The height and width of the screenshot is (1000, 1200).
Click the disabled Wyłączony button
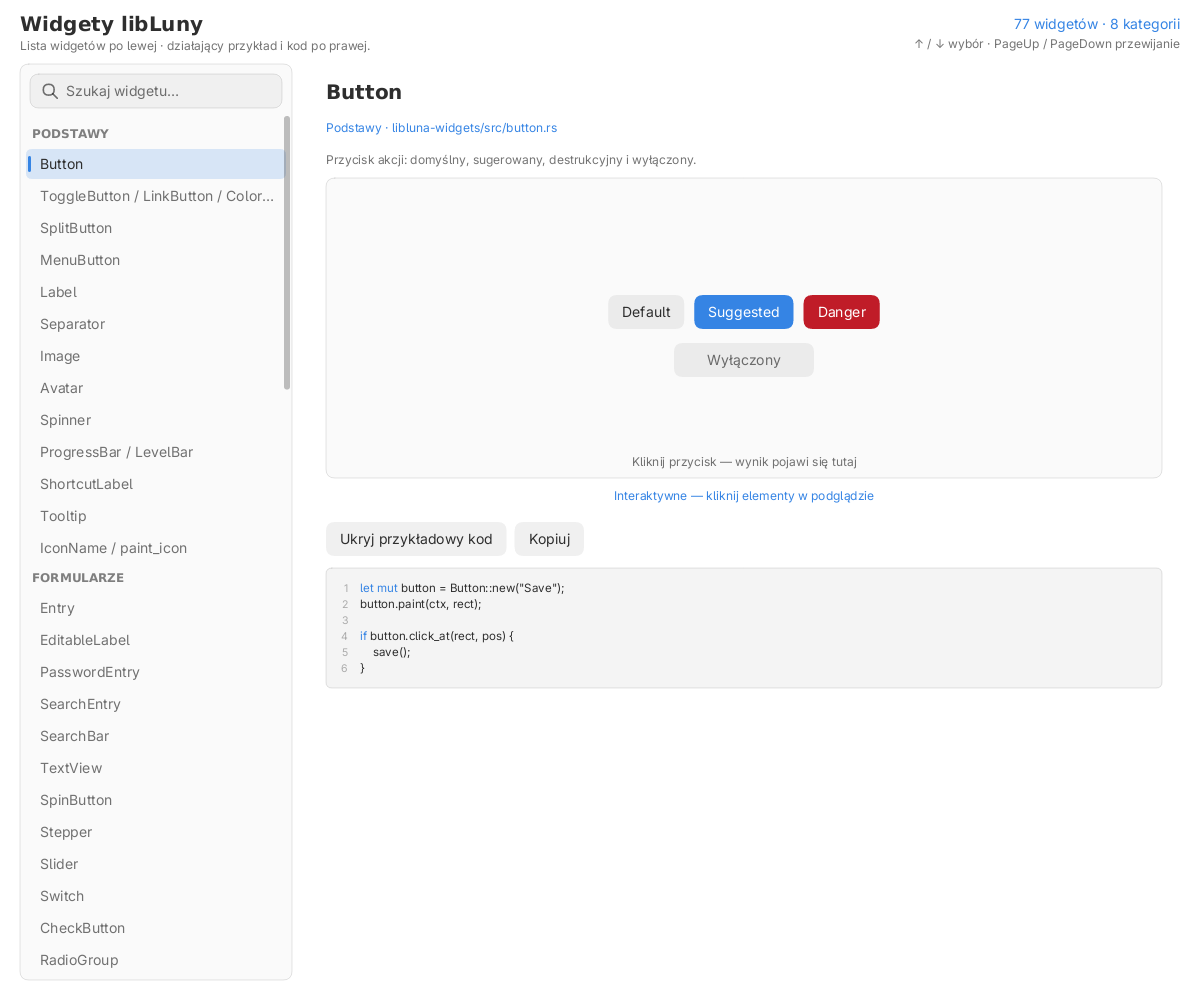tap(744, 360)
